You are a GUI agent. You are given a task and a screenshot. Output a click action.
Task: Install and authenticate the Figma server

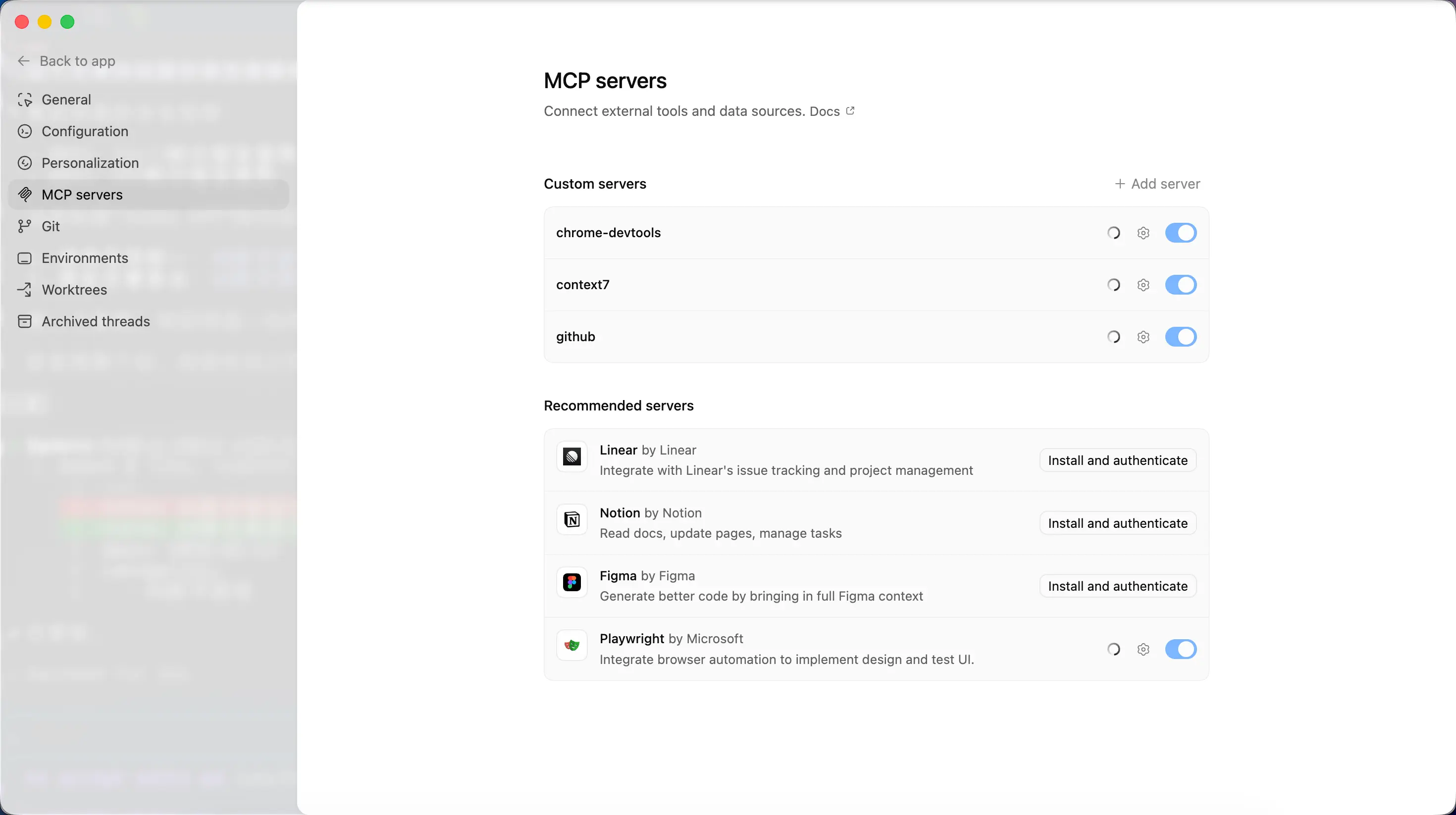click(x=1117, y=586)
